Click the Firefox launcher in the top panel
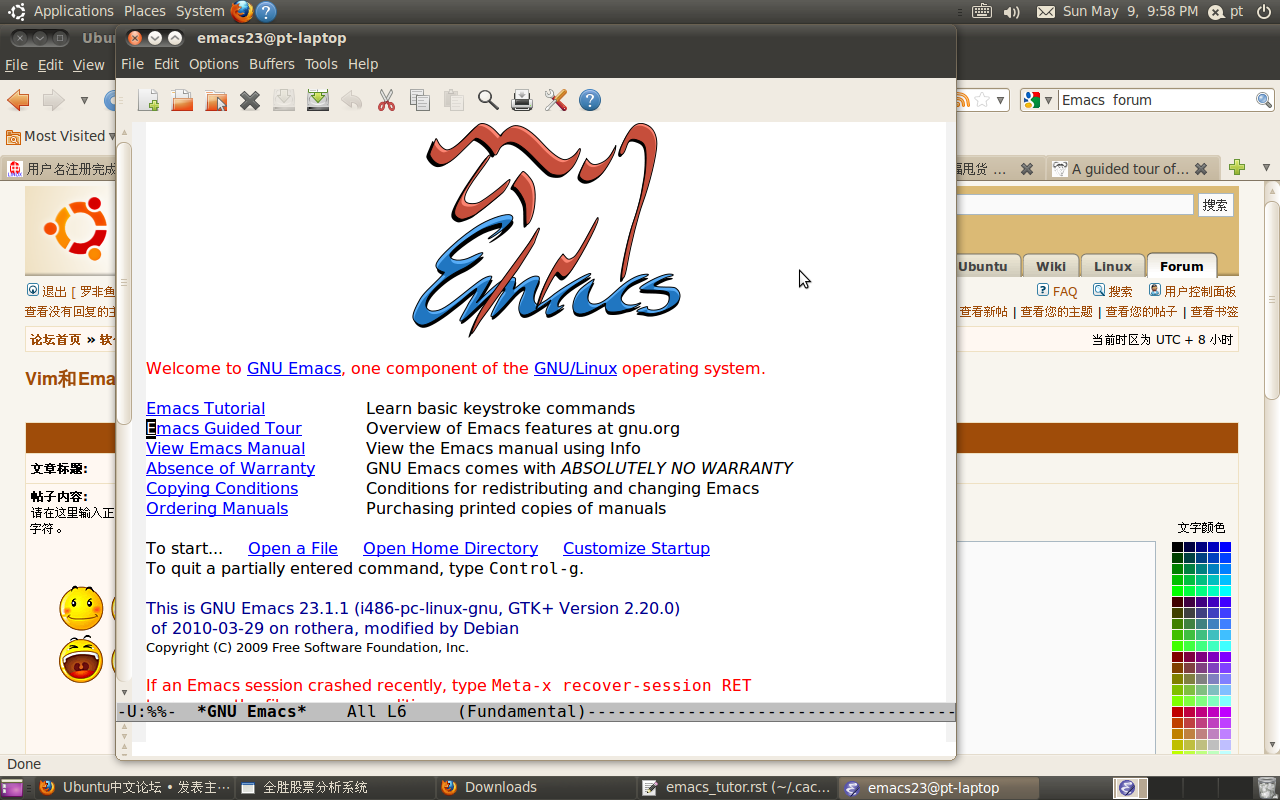The image size is (1280, 800). click(241, 11)
